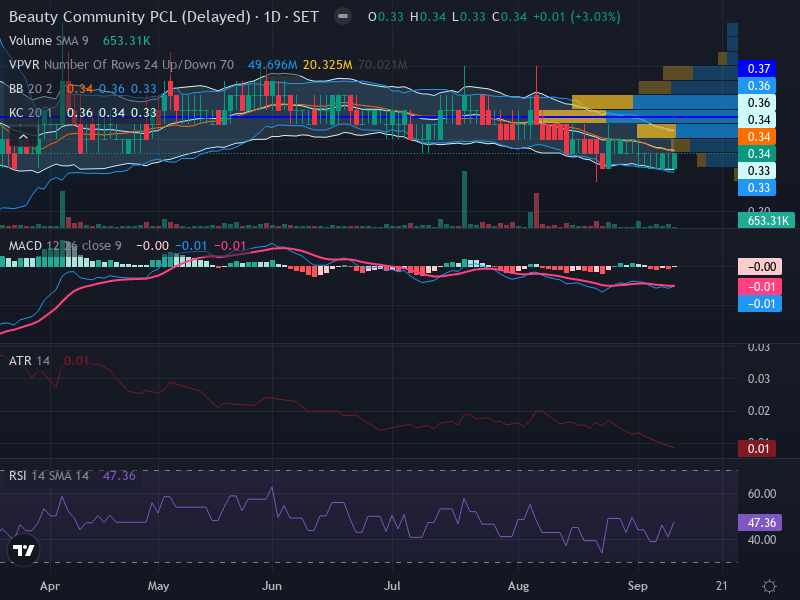
Task: Click the Aug marker on time axis
Action: (x=518, y=586)
